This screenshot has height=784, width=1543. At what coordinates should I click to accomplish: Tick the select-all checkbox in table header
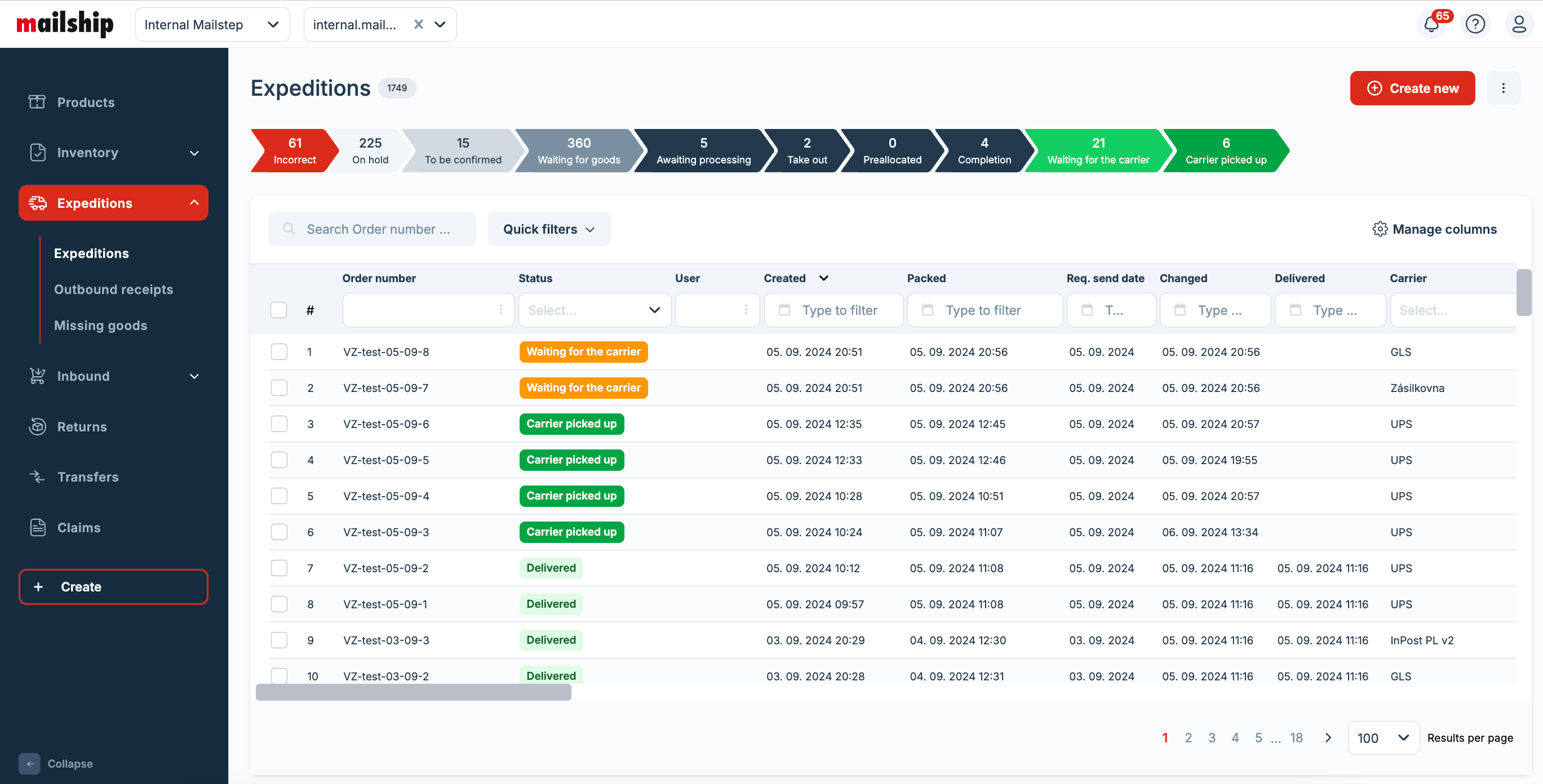point(278,310)
